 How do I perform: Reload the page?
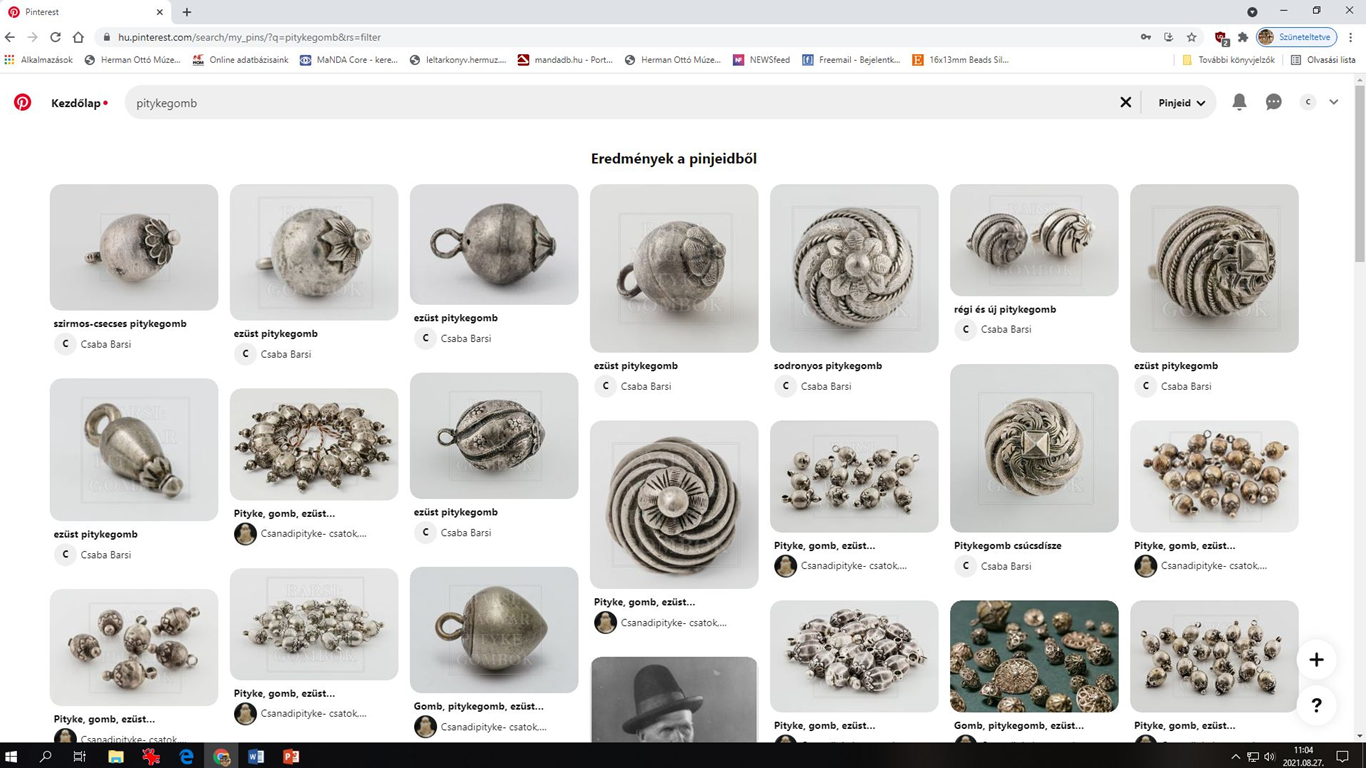click(55, 37)
